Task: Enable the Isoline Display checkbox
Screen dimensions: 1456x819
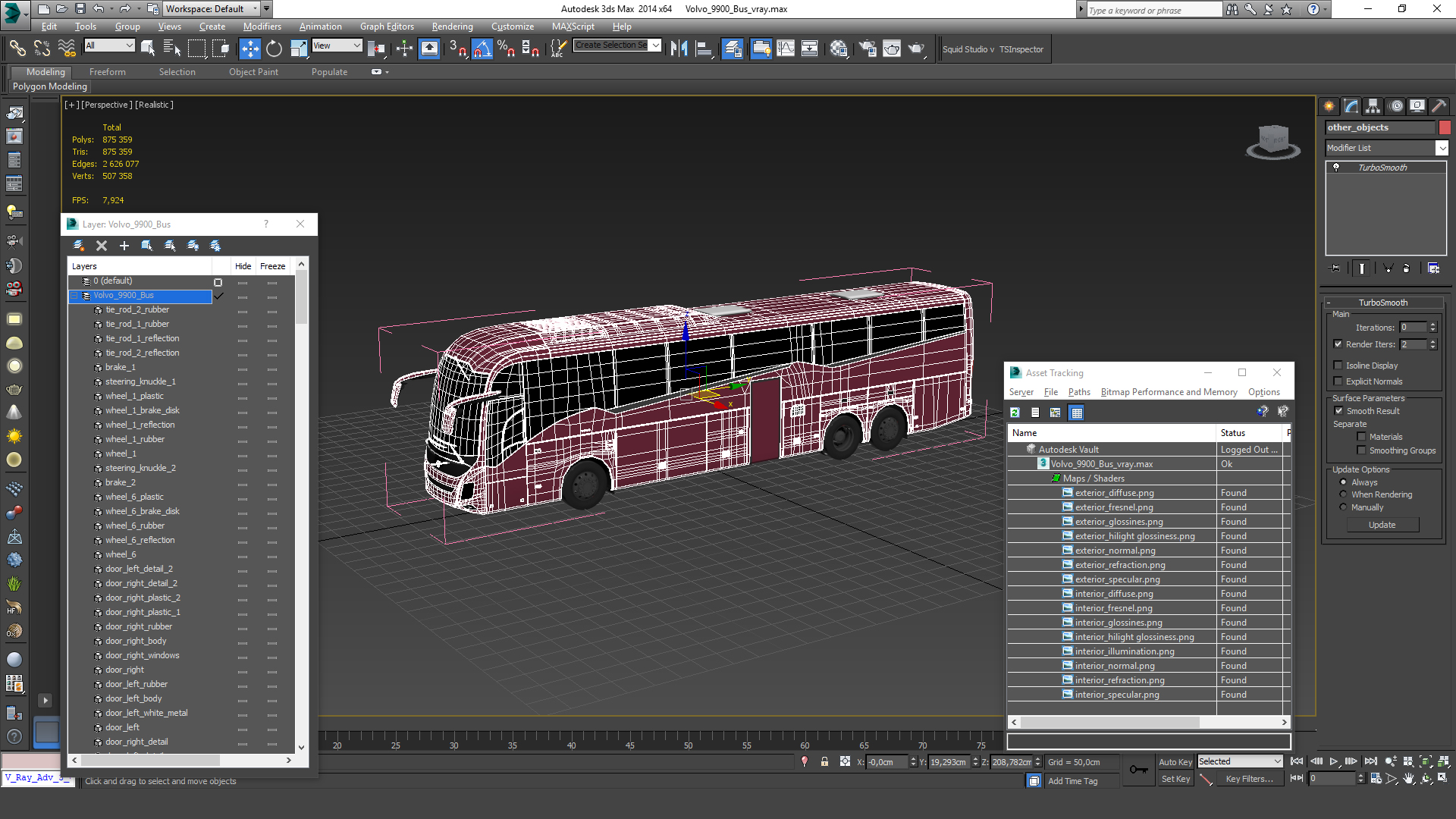Action: tap(1338, 366)
